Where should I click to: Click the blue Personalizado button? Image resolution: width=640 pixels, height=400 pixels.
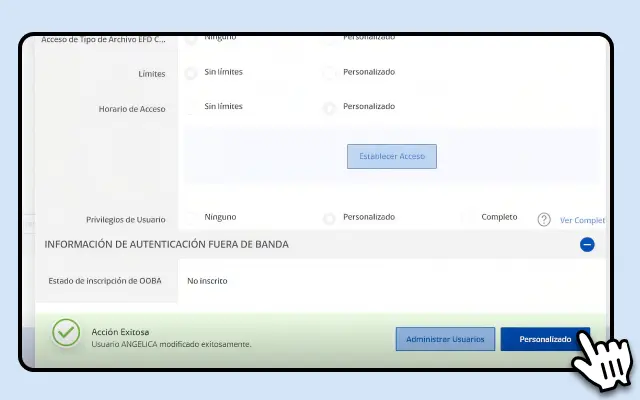click(545, 339)
